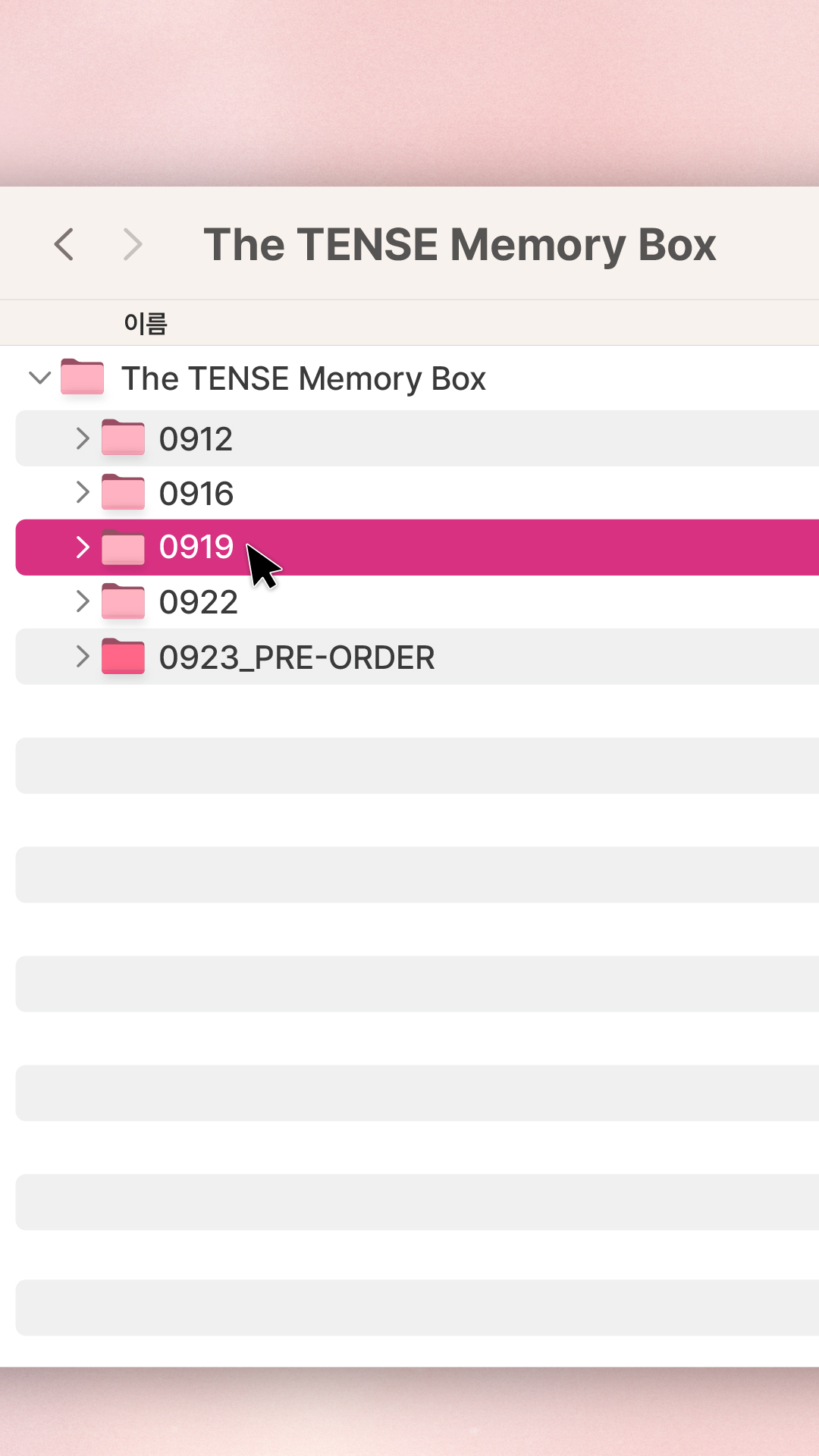Image resolution: width=819 pixels, height=1456 pixels.
Task: Expand the 0923_PRE-ORDER folder
Action: tap(83, 656)
